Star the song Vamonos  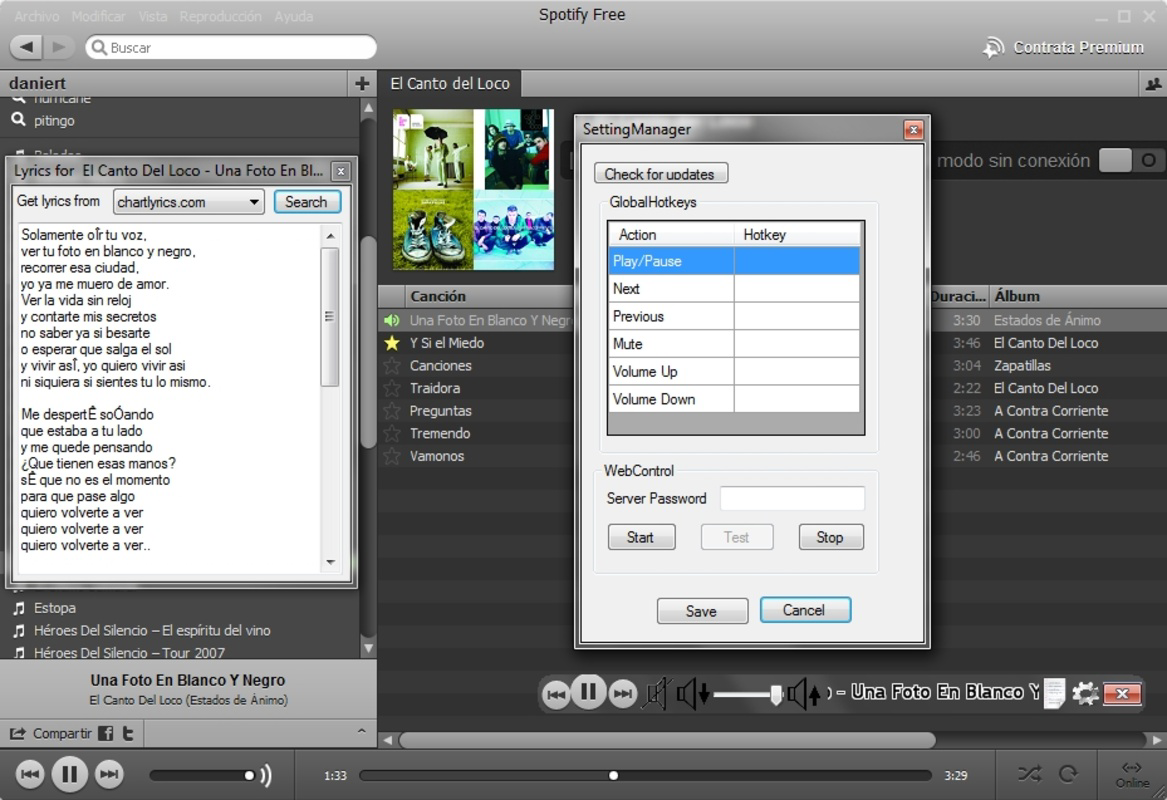pos(391,456)
